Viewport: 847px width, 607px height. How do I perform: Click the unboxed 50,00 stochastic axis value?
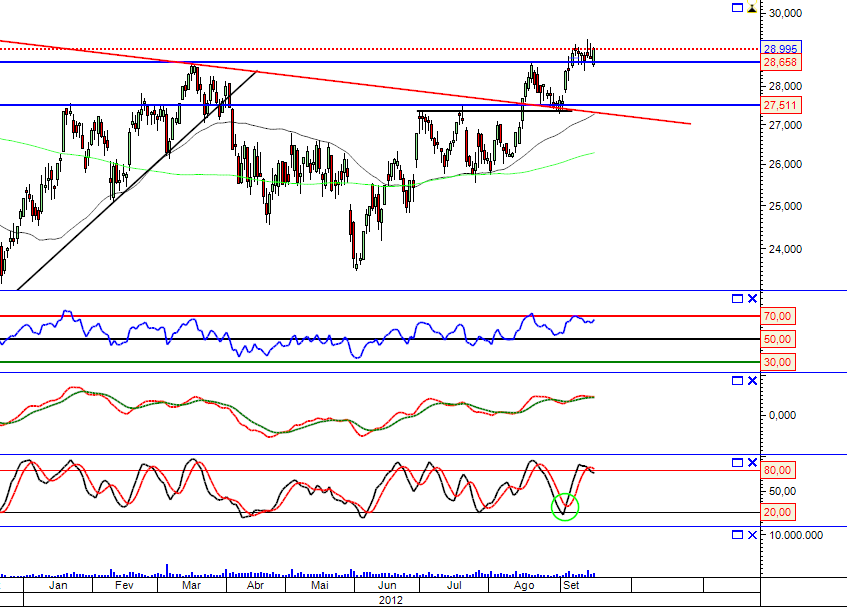coord(782,491)
